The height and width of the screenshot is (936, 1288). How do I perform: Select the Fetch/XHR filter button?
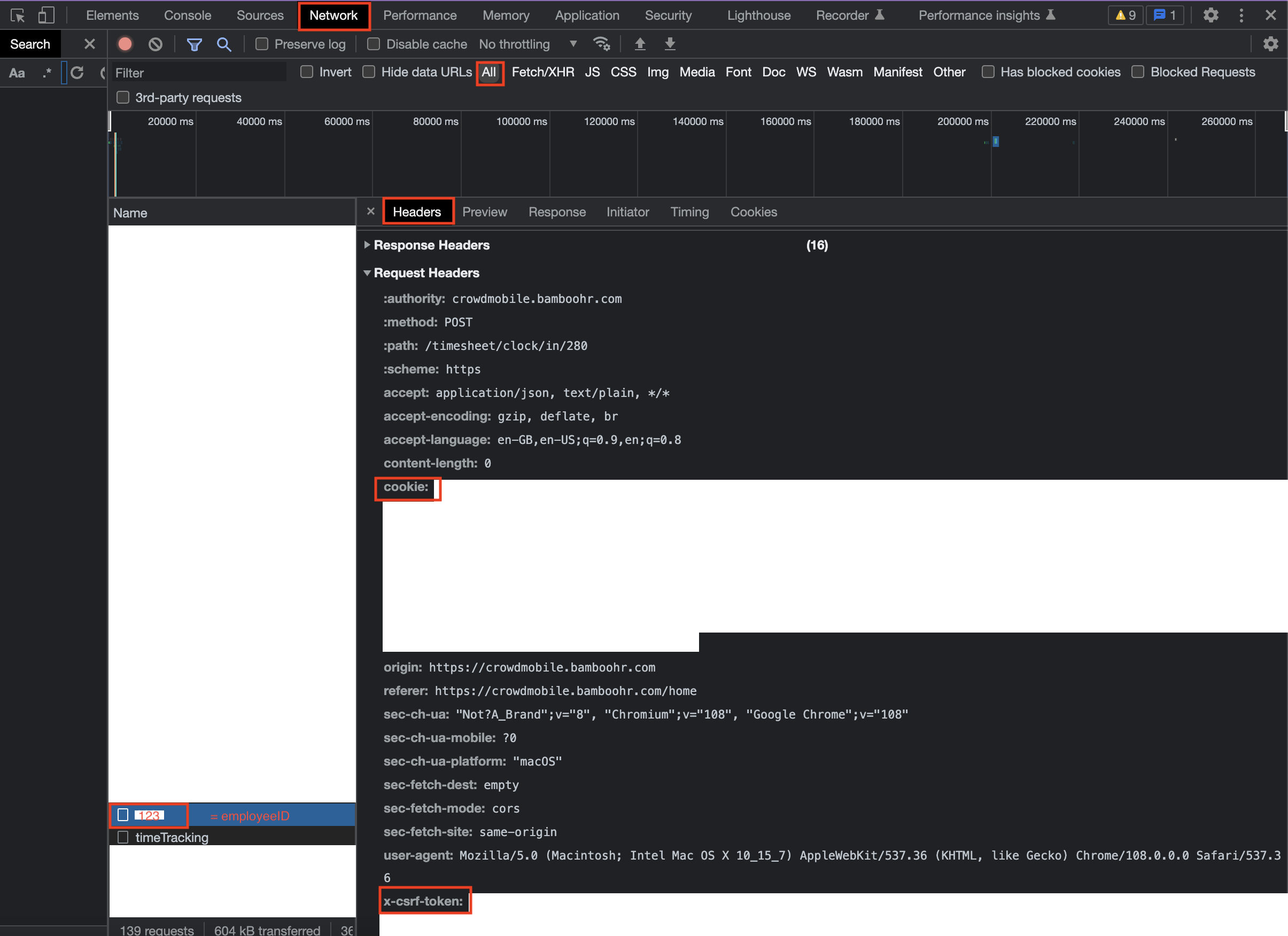(x=540, y=72)
